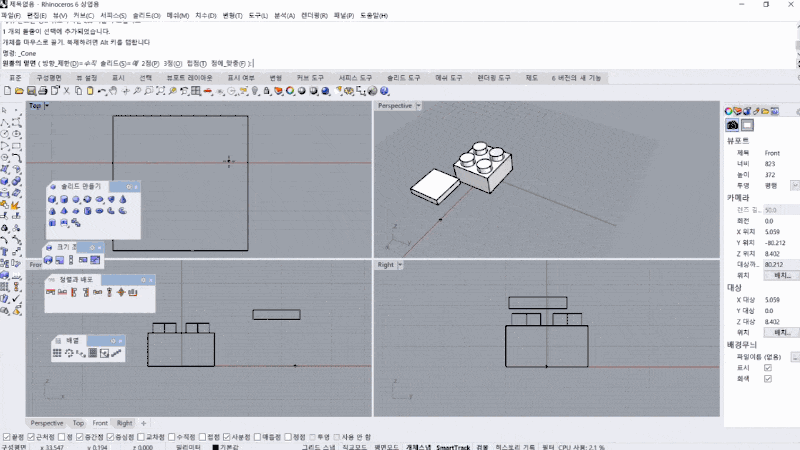
Task: Click the 대상까지 distance value field
Action: (x=781, y=264)
